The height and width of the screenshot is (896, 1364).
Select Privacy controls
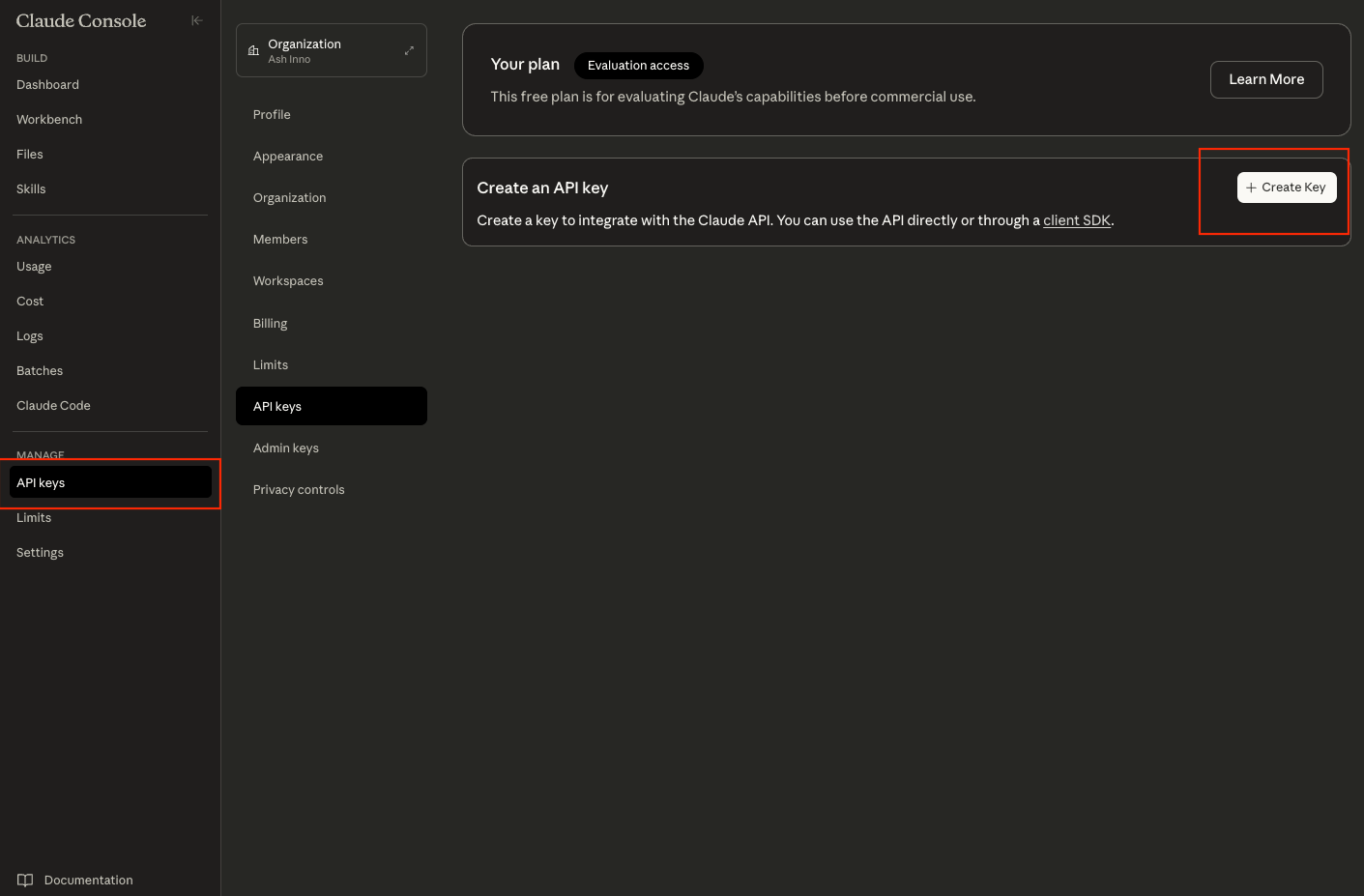click(299, 490)
